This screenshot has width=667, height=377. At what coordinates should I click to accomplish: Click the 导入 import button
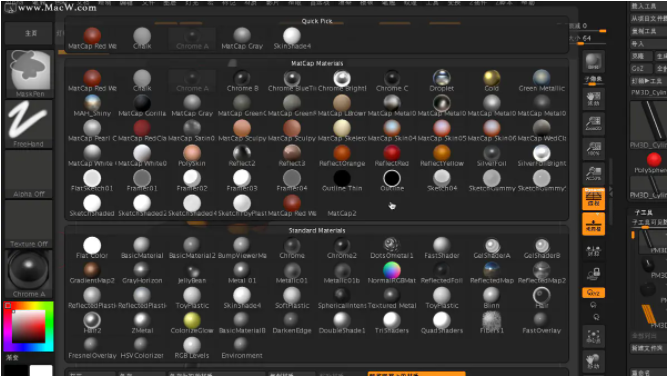648,44
